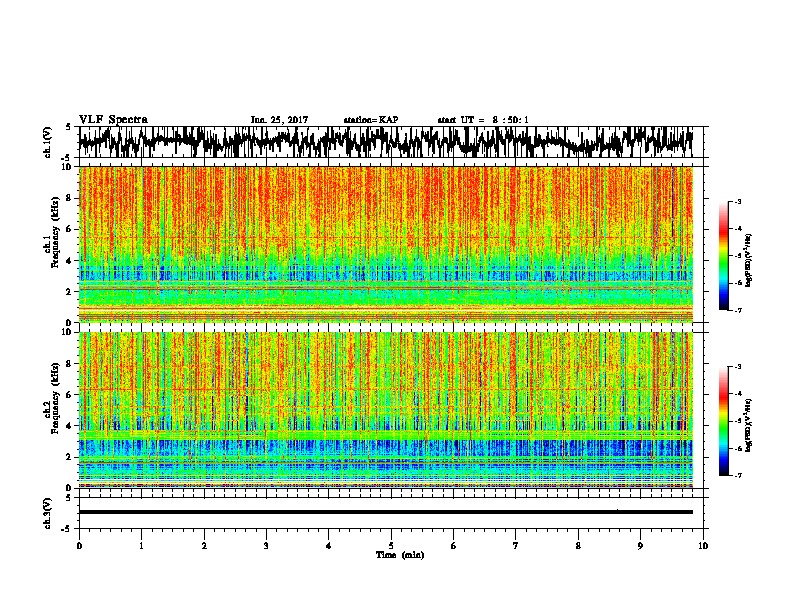Image resolution: width=792 pixels, height=612 pixels.
Task: Click the "7" tick label on time axis
Action: pos(516,546)
